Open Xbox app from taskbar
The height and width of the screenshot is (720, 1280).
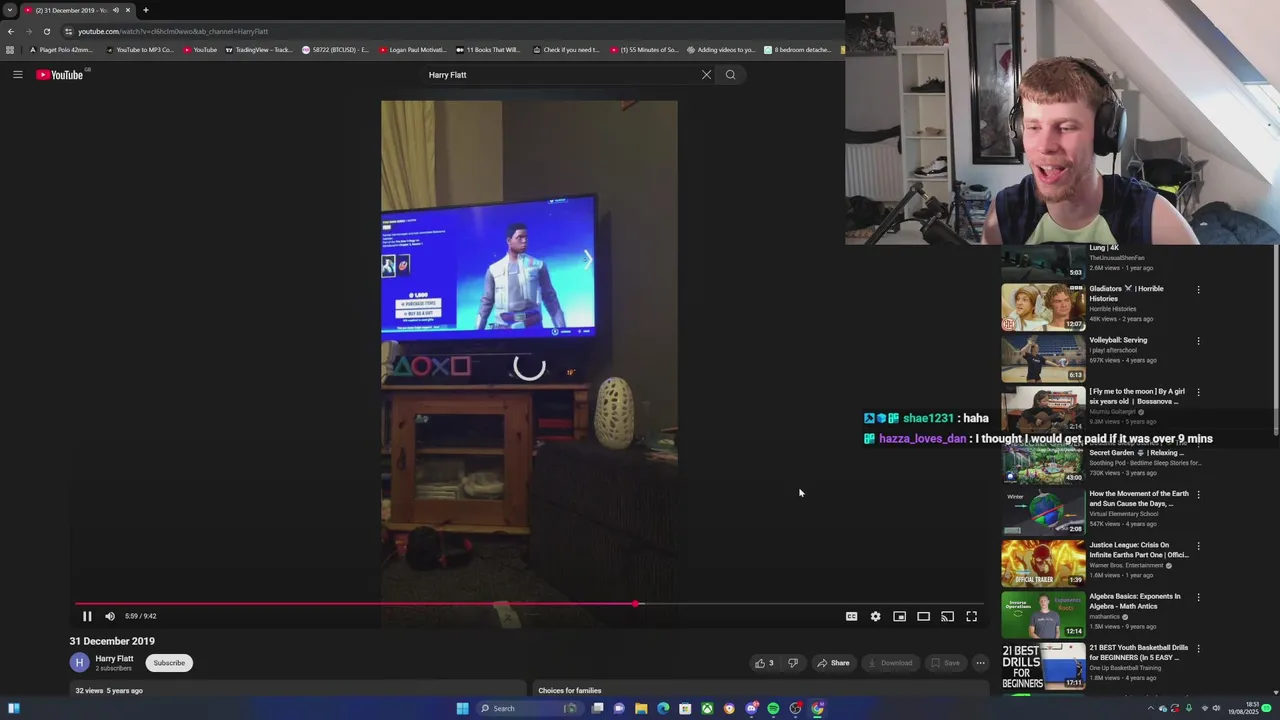click(x=707, y=708)
